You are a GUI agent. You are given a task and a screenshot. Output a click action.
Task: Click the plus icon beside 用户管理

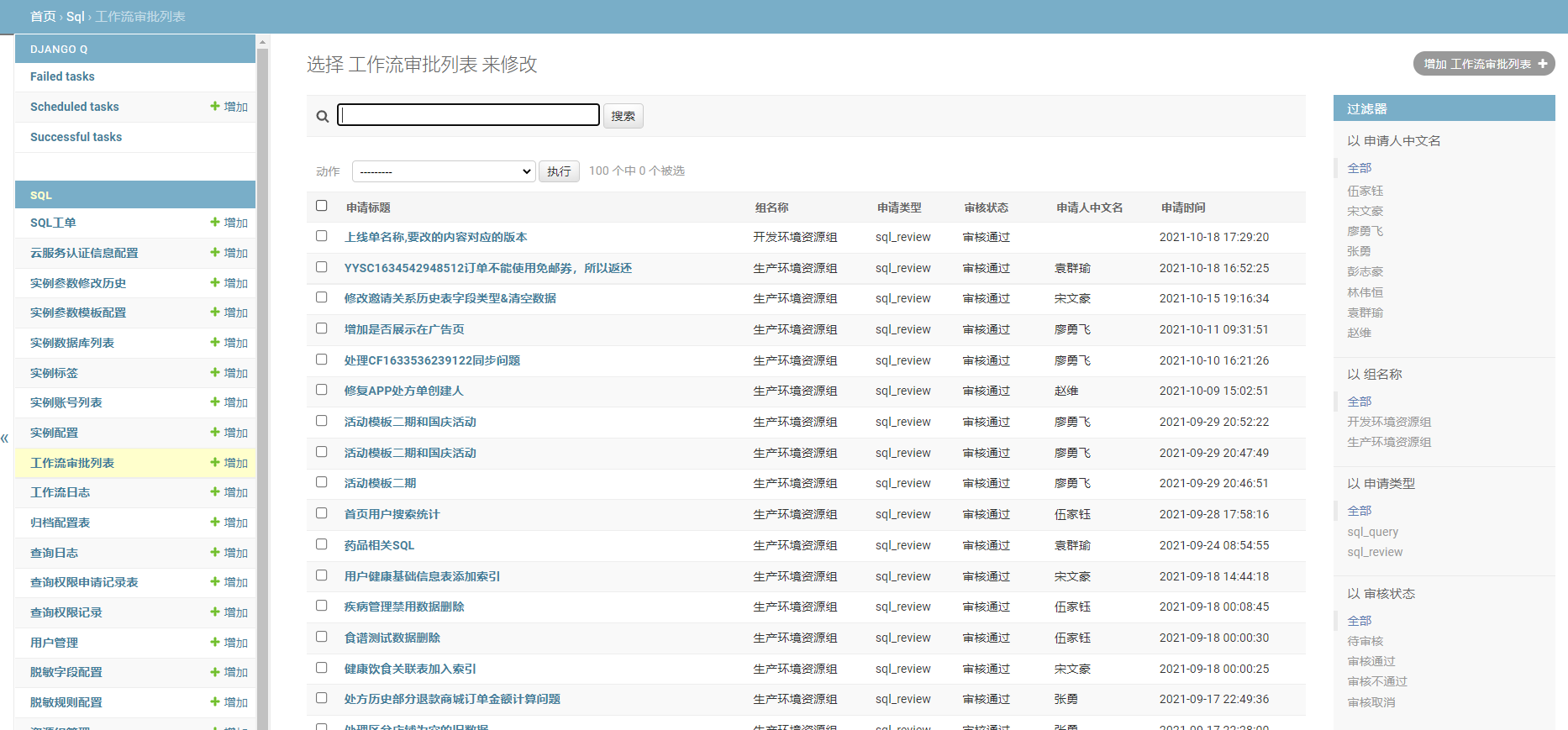pyautogui.click(x=215, y=642)
